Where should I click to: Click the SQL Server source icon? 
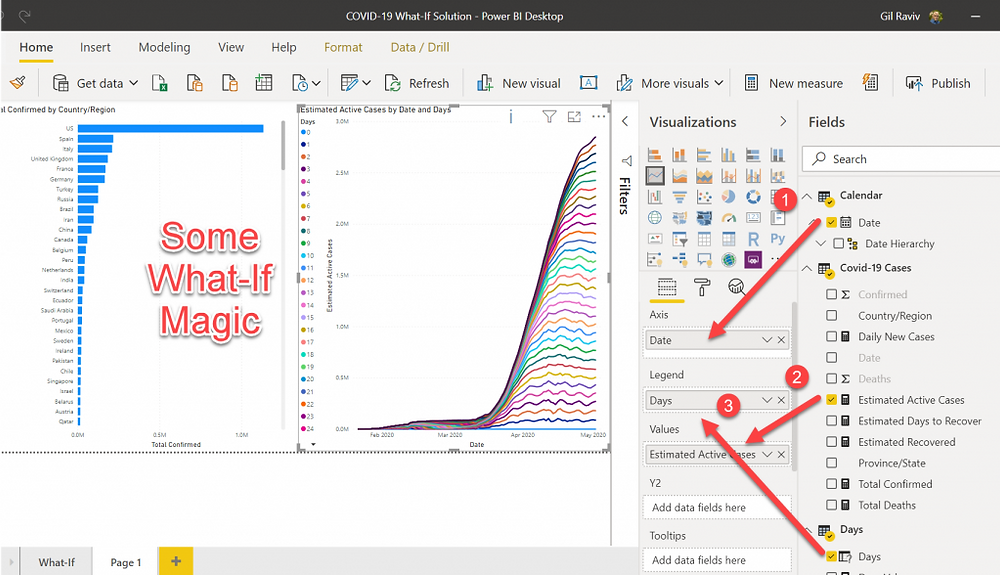230,83
